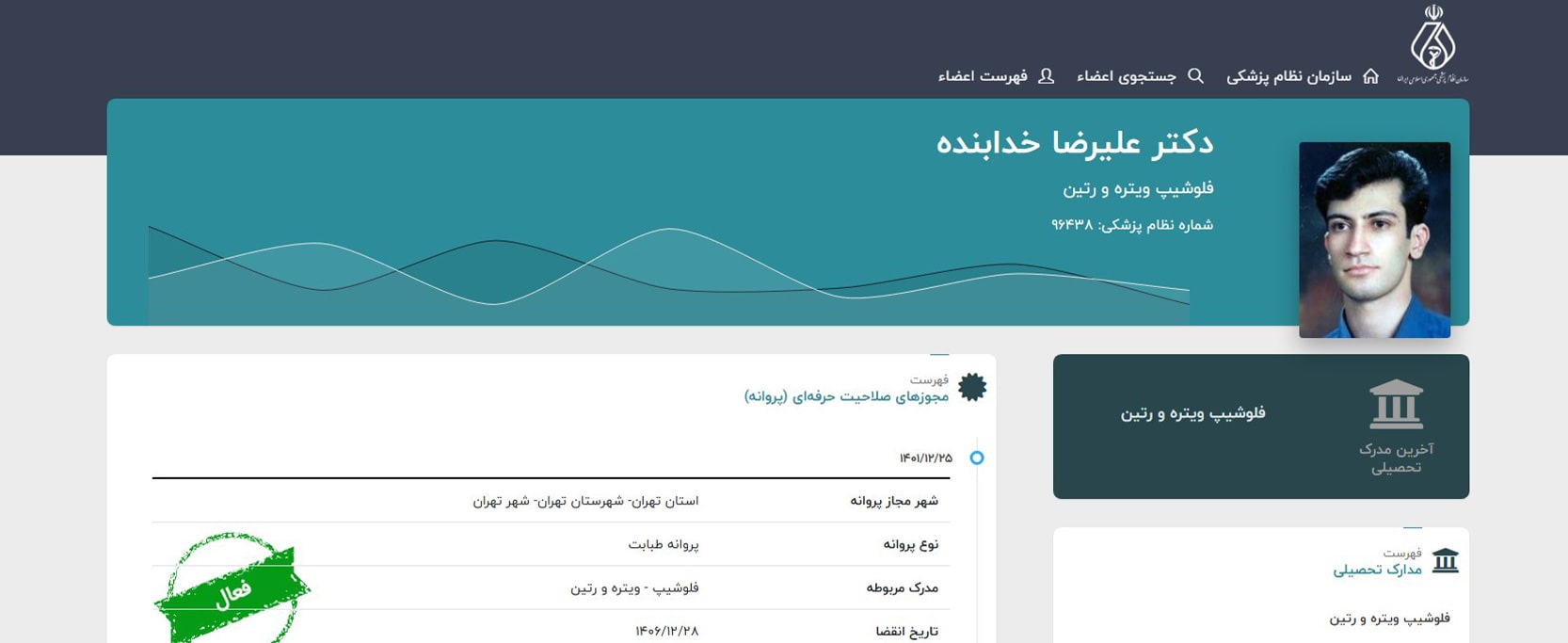Click the badge icon beside the licenses heading

click(x=972, y=387)
